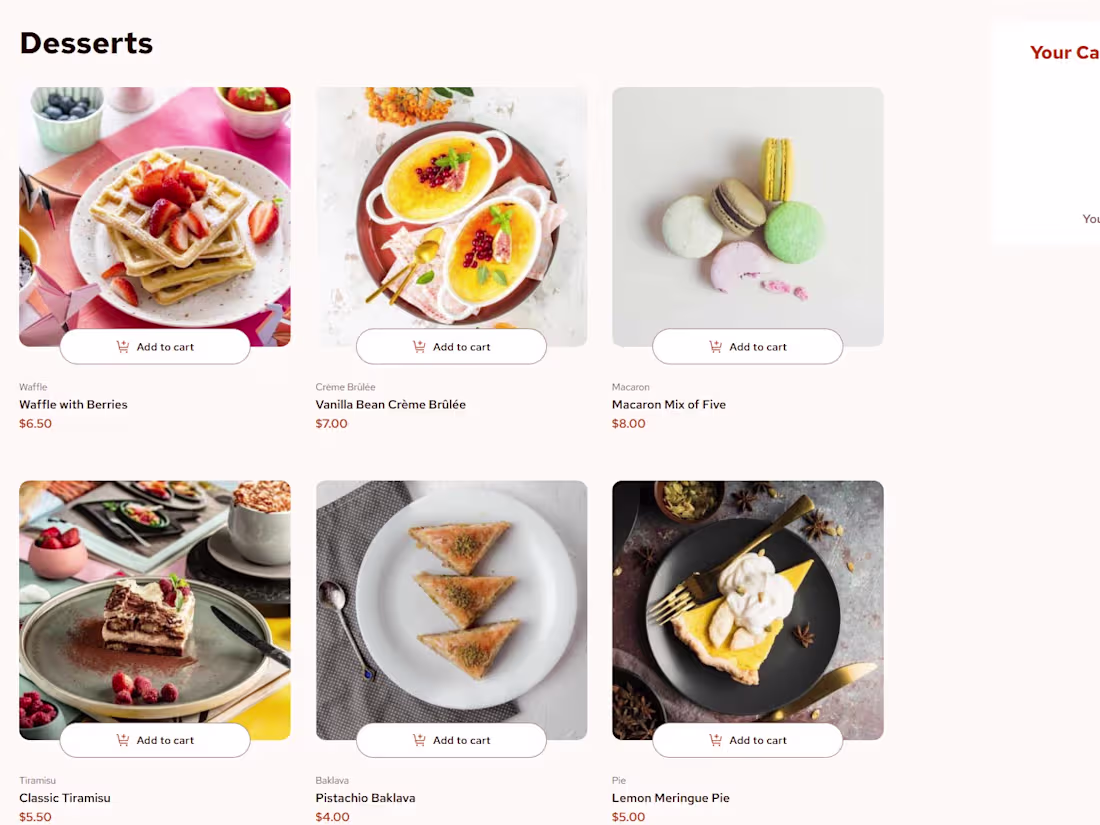Add Waffle with Berries to cart

155,346
